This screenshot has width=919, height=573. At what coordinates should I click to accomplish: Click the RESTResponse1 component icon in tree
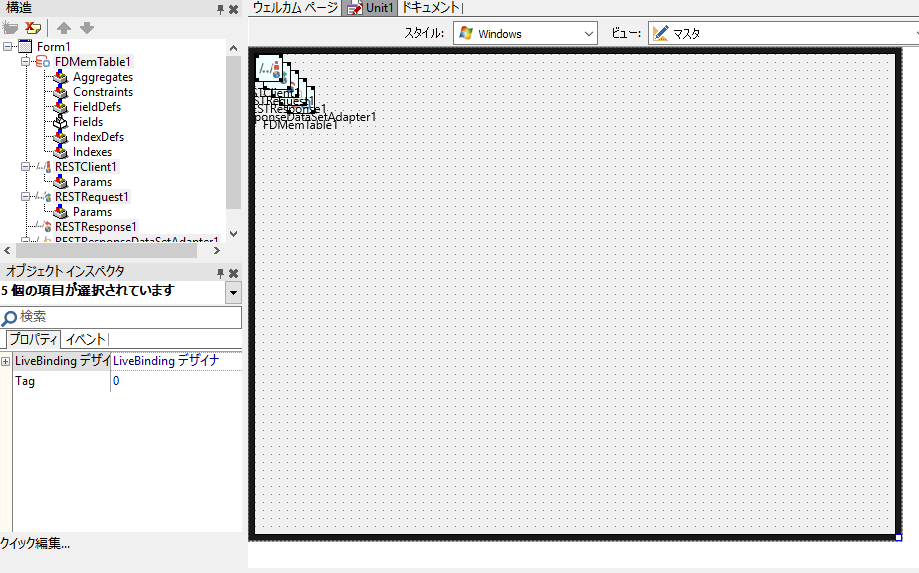coord(43,227)
